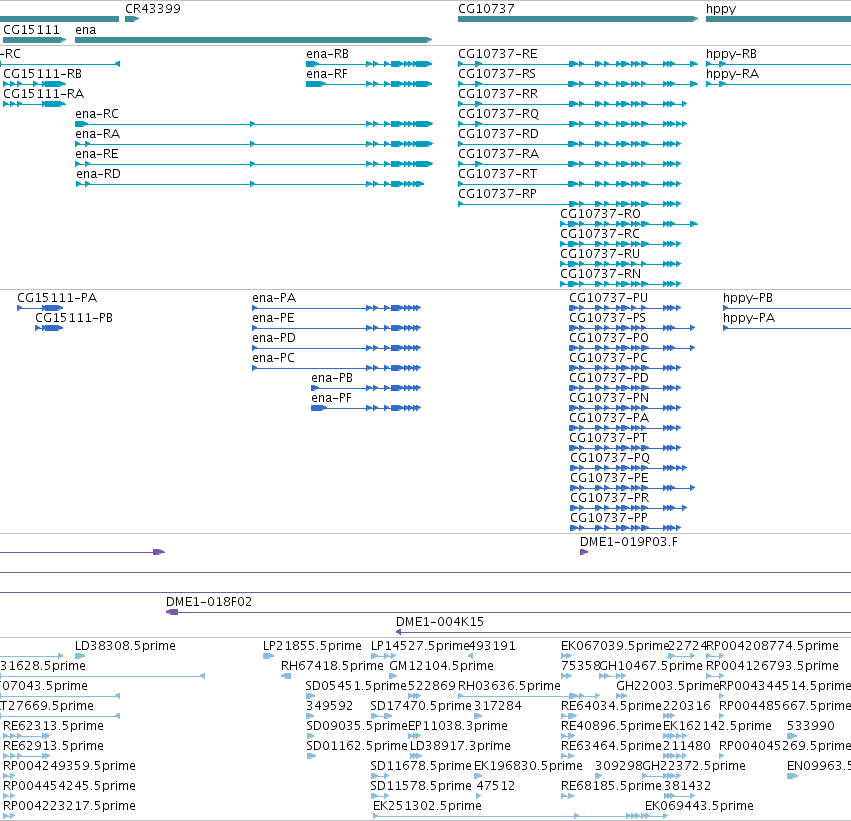Click transcript label ena-RC
The width and height of the screenshot is (851, 821).
(97, 114)
